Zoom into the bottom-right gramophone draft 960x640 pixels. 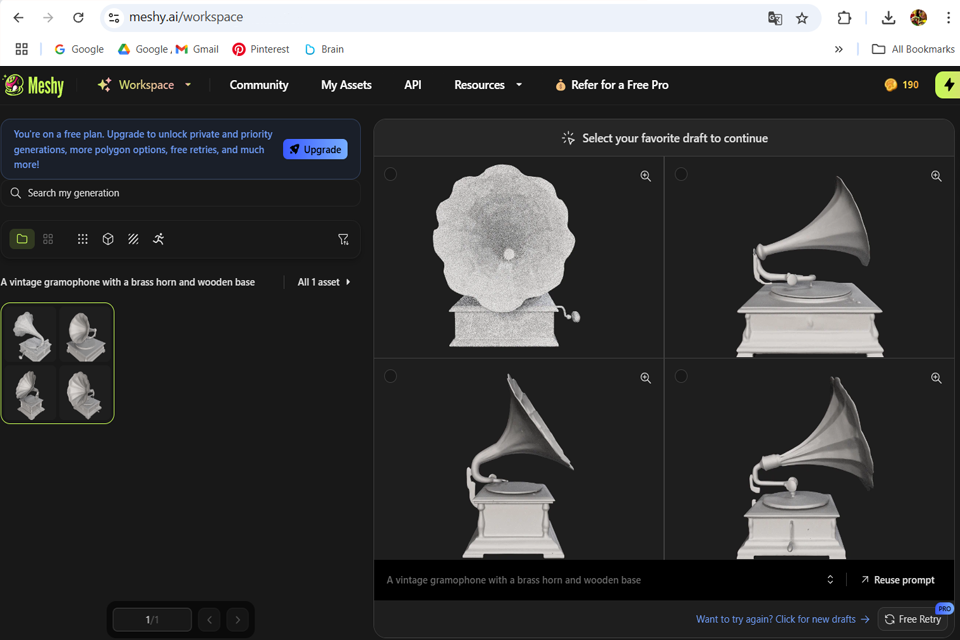pyautogui.click(x=936, y=378)
